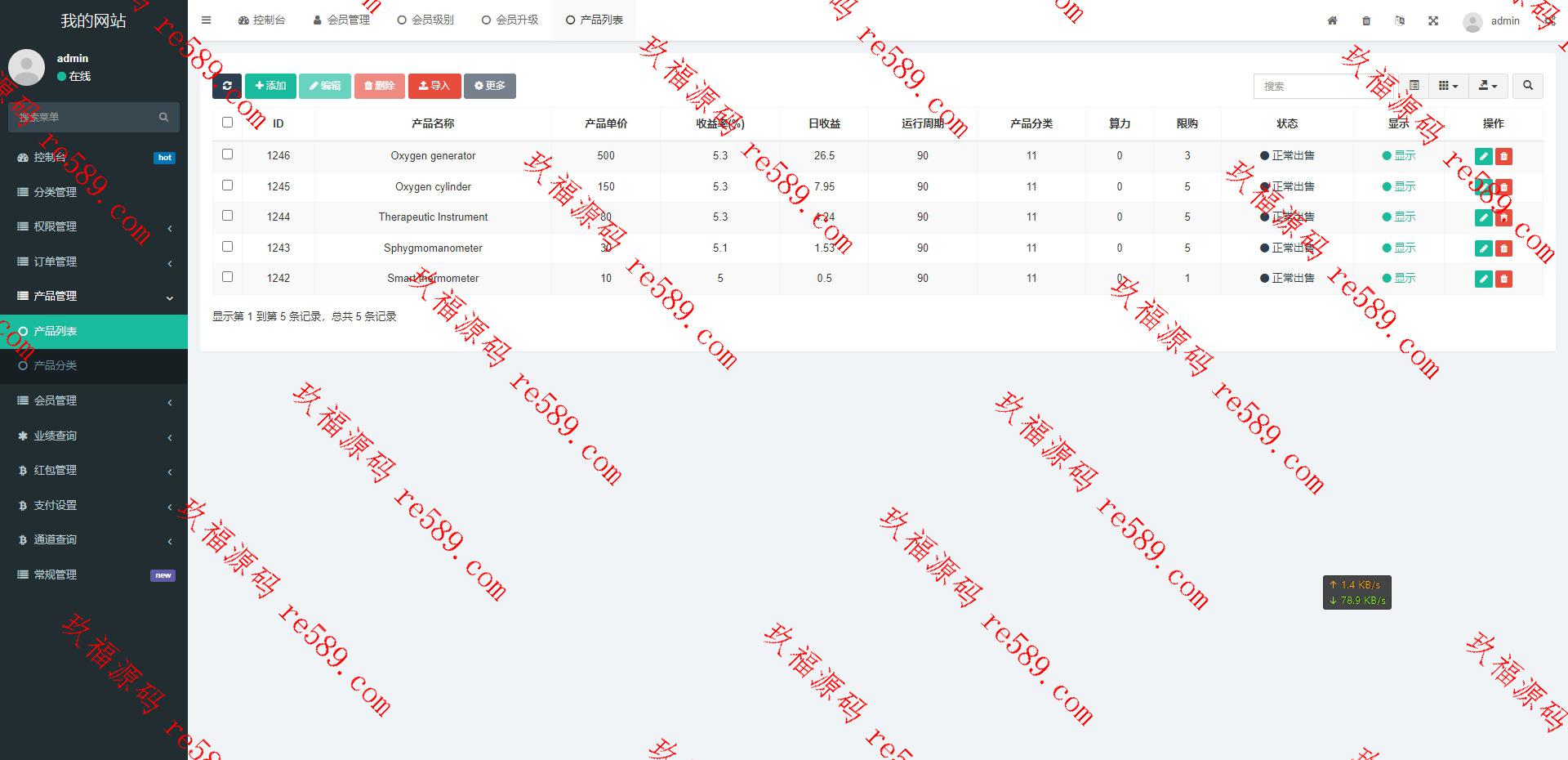Screen dimensions: 1568x760
Task: Toggle 显示 status for Oxygen cylinder
Action: [1399, 186]
